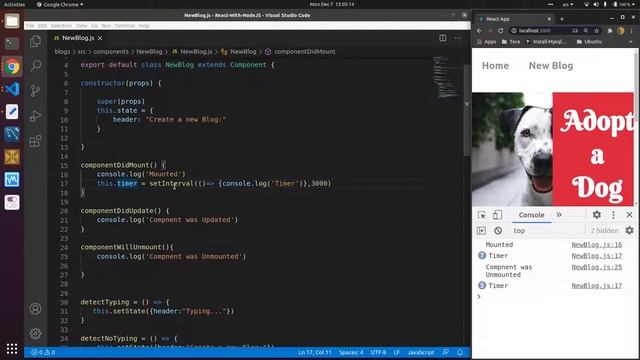Click Chrome's back button
The height and width of the screenshot is (360, 640).
pos(479,31)
